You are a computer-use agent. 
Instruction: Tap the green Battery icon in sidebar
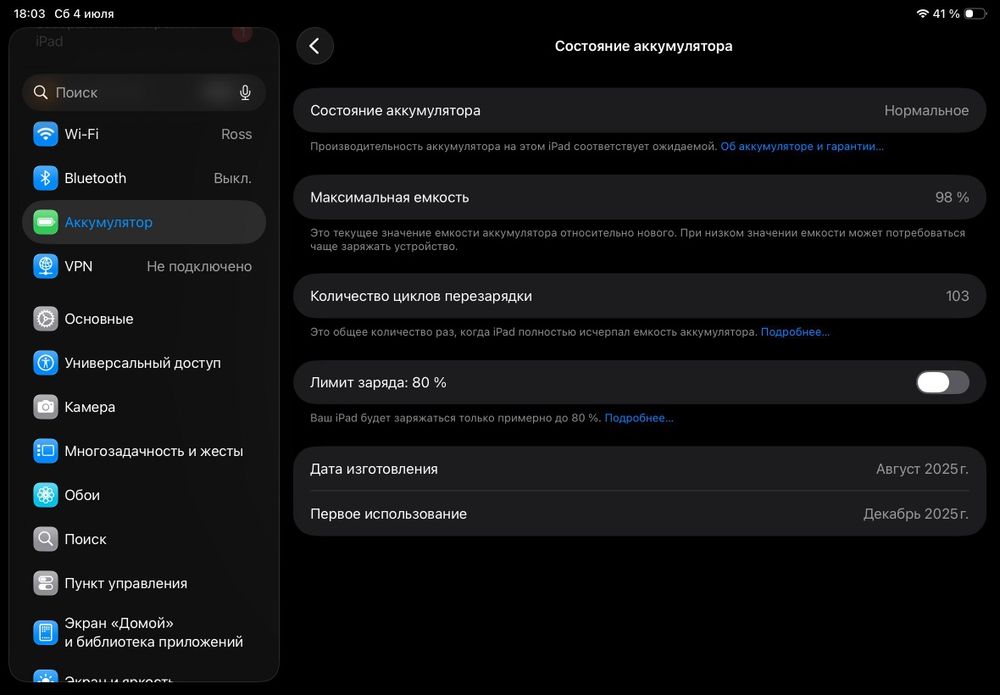coord(45,222)
